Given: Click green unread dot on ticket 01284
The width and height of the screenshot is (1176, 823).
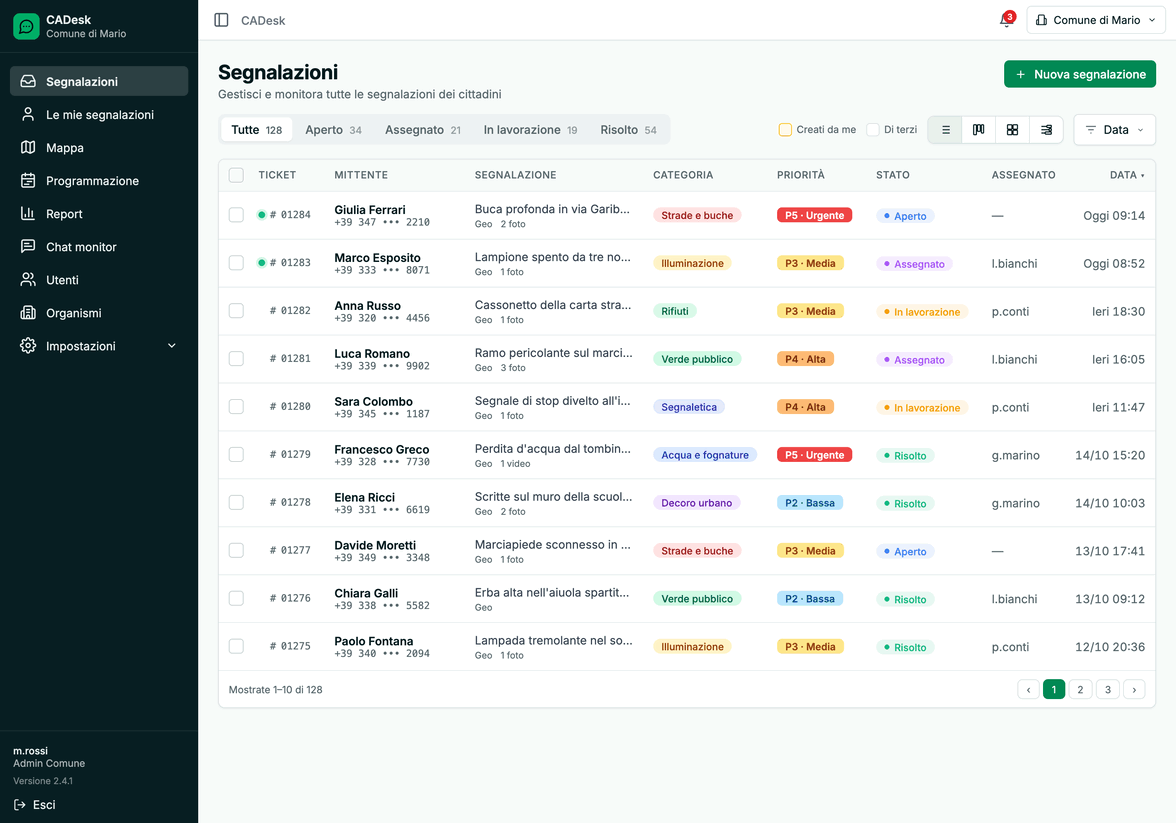Looking at the screenshot, I should click(262, 215).
